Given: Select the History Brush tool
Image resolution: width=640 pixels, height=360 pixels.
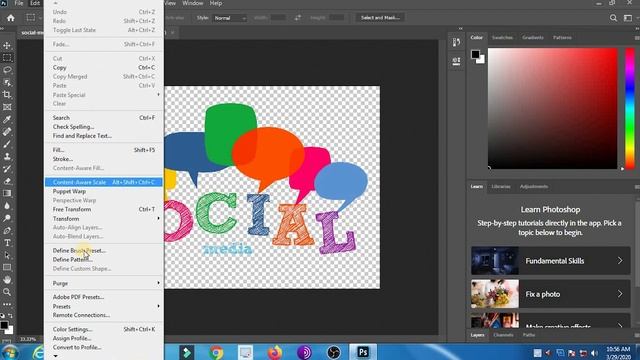Looking at the screenshot, I should 7,169.
